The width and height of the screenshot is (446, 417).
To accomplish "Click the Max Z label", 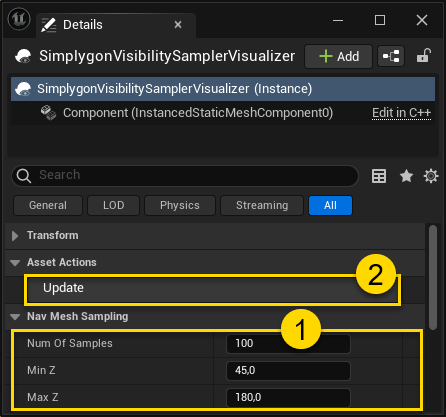I will [43, 397].
